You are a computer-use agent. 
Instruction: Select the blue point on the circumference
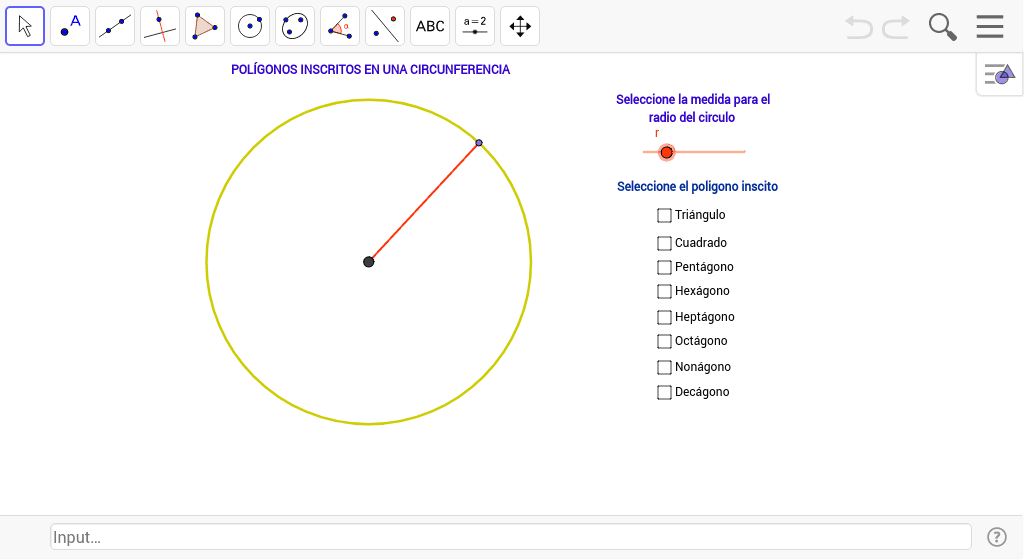[479, 142]
